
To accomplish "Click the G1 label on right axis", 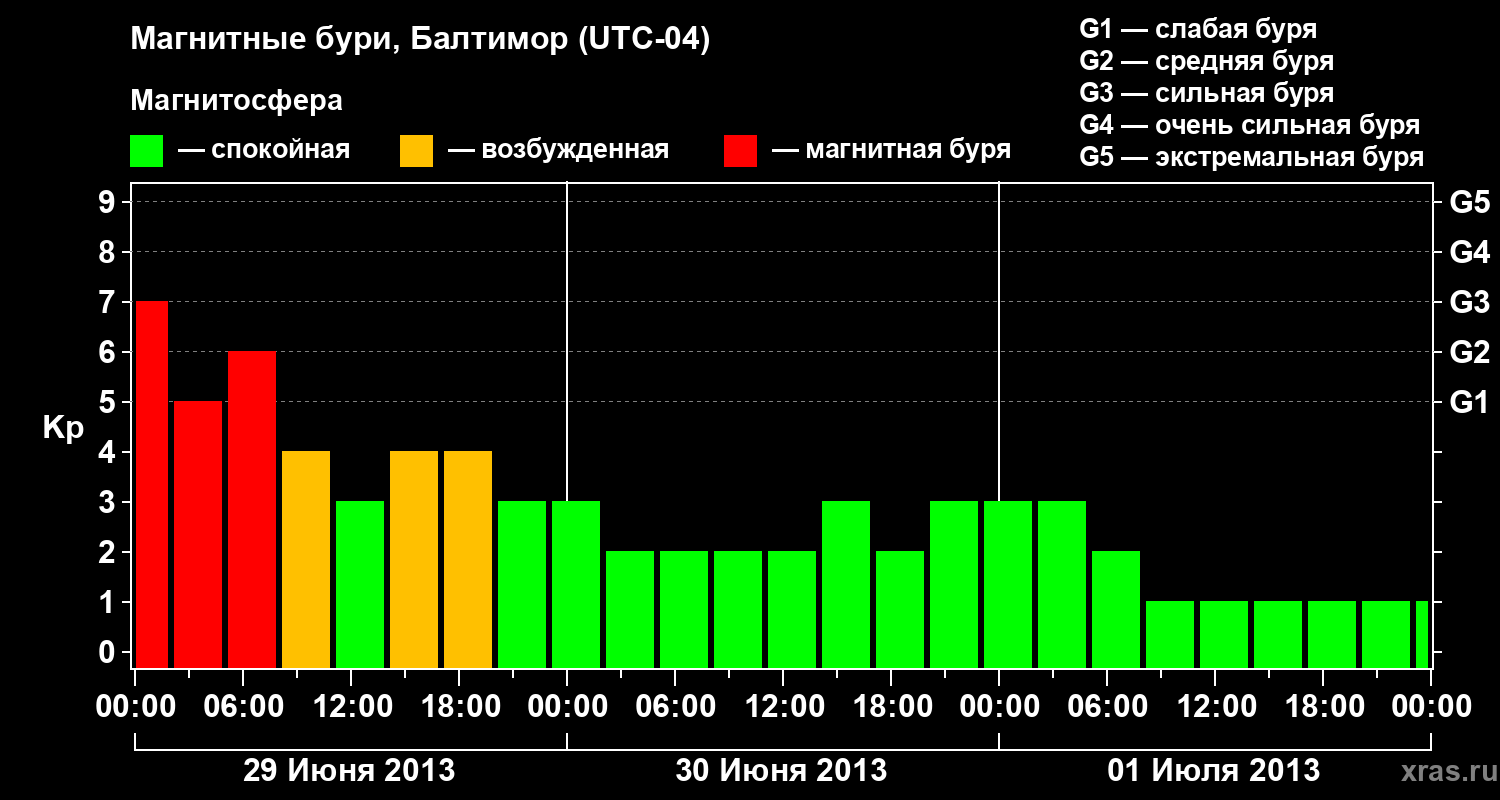I will point(1469,402).
